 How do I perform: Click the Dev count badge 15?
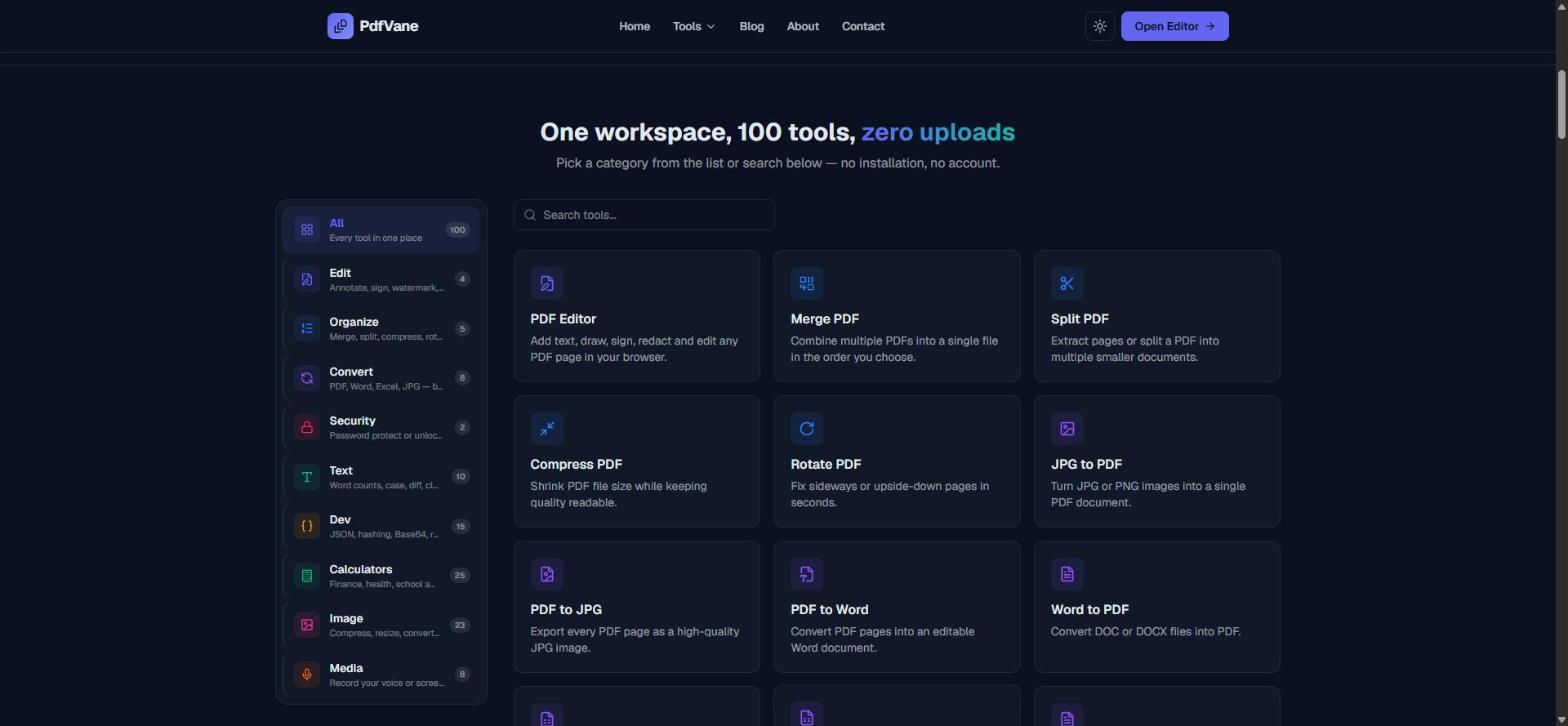(460, 526)
